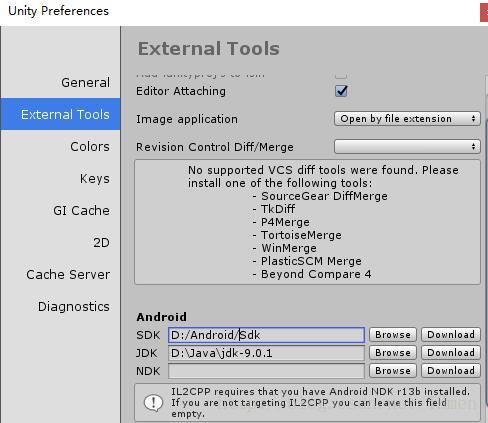488x423 pixels.
Task: Focus the empty NDK path field
Action: coord(266,371)
